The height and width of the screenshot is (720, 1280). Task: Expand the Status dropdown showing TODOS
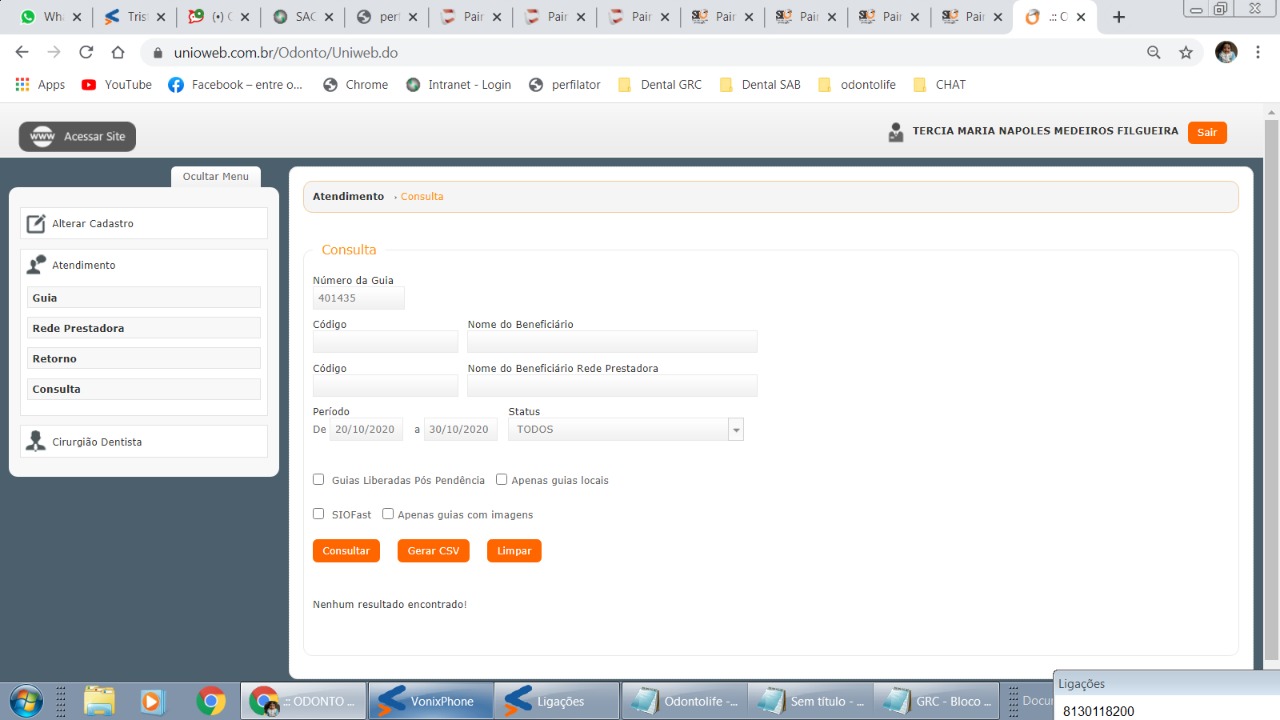(x=736, y=430)
